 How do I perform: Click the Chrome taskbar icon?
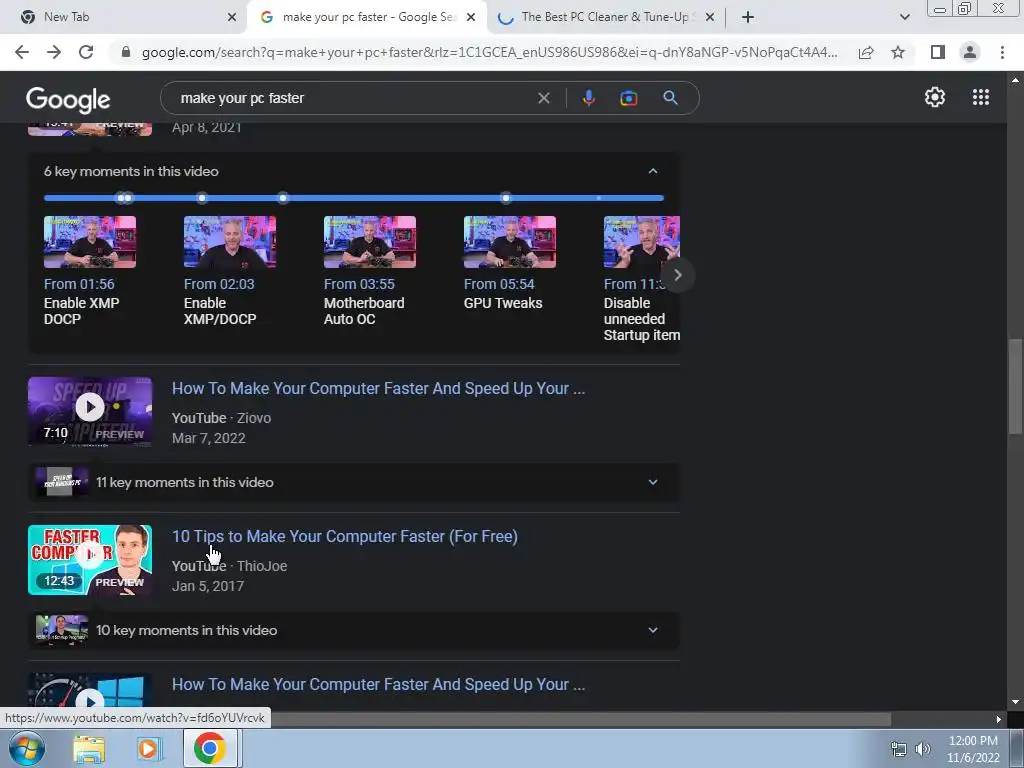click(210, 748)
